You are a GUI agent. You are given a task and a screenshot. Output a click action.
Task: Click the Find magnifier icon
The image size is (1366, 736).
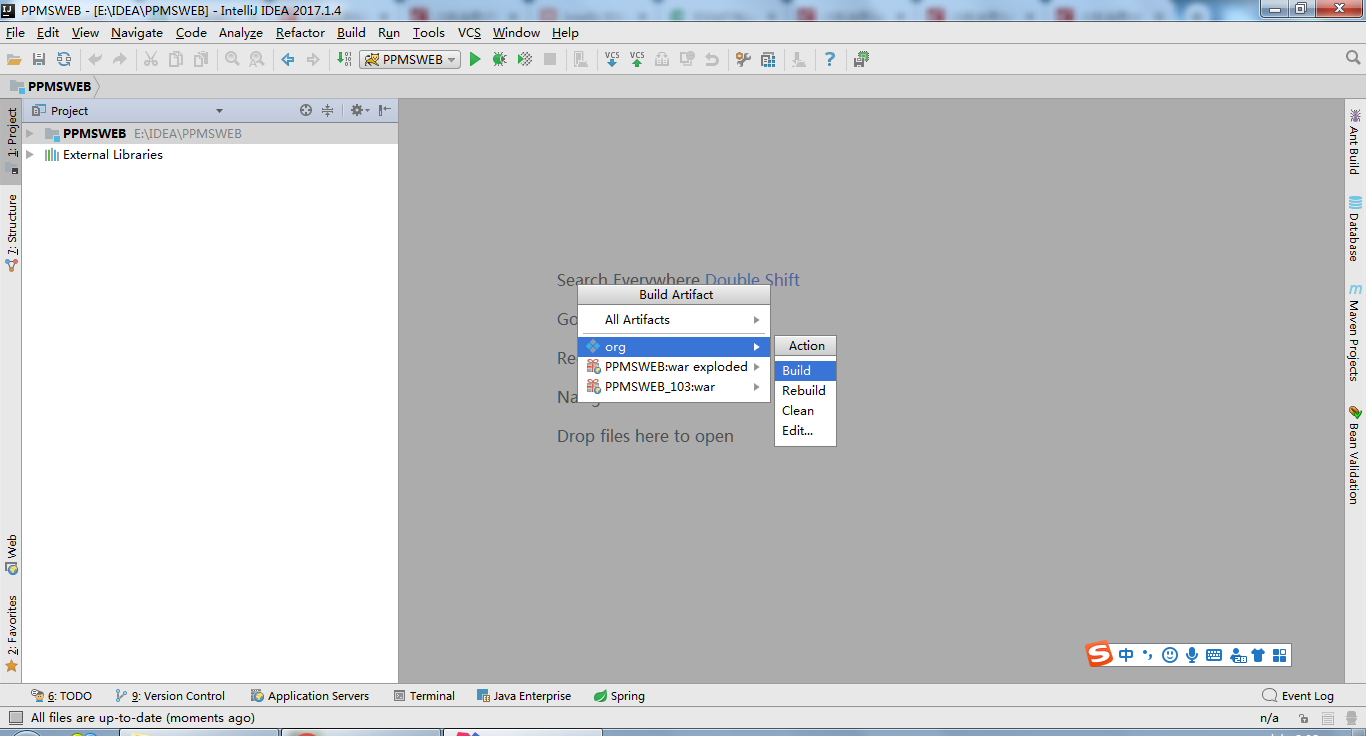[232, 60]
